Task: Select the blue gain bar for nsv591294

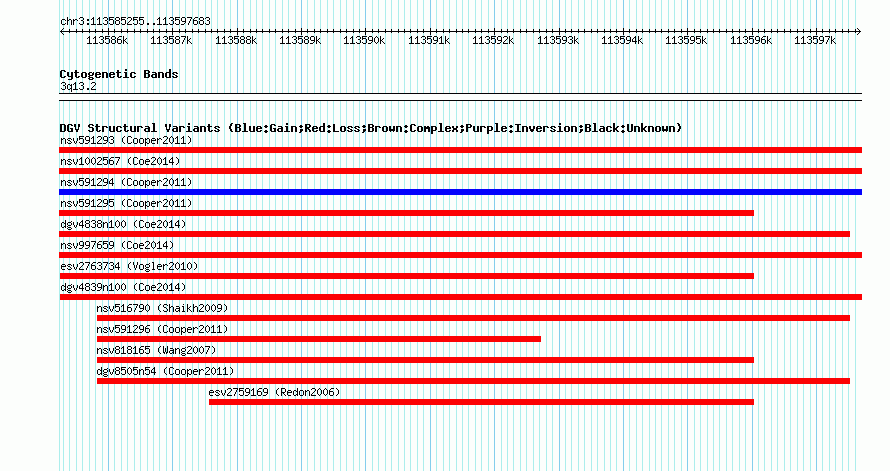Action: point(460,192)
